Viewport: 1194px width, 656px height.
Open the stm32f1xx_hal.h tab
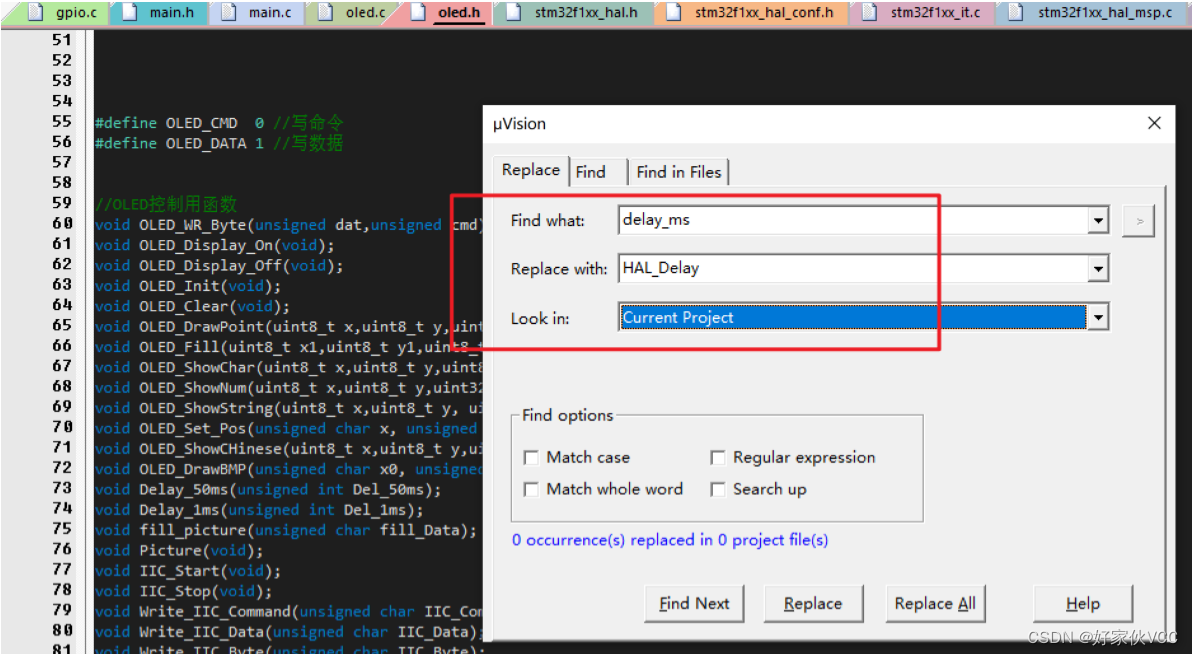point(575,12)
